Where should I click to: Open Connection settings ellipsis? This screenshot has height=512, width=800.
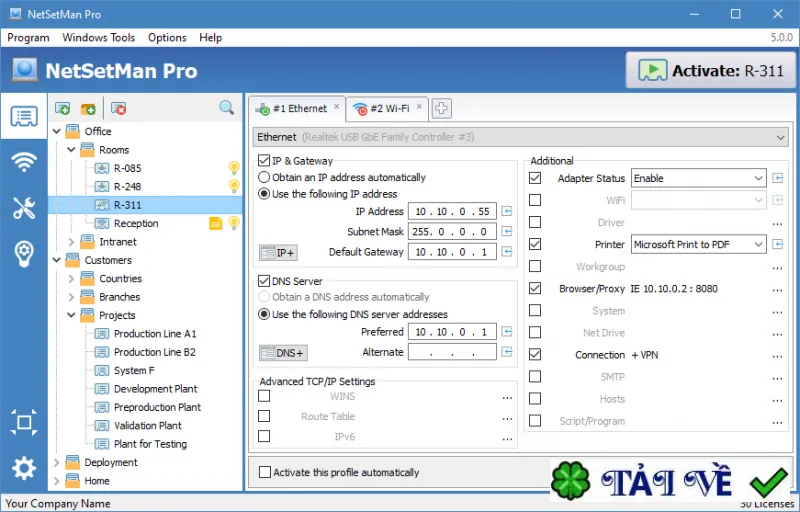777,356
